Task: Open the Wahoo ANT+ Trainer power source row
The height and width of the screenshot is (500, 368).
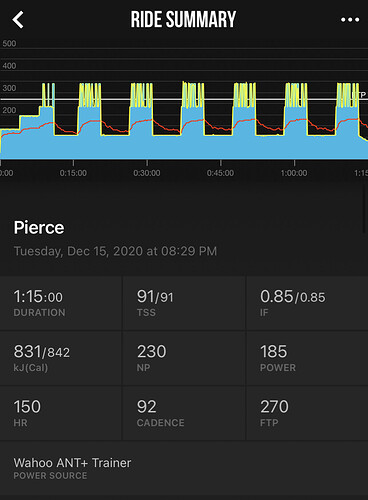Action: click(184, 469)
